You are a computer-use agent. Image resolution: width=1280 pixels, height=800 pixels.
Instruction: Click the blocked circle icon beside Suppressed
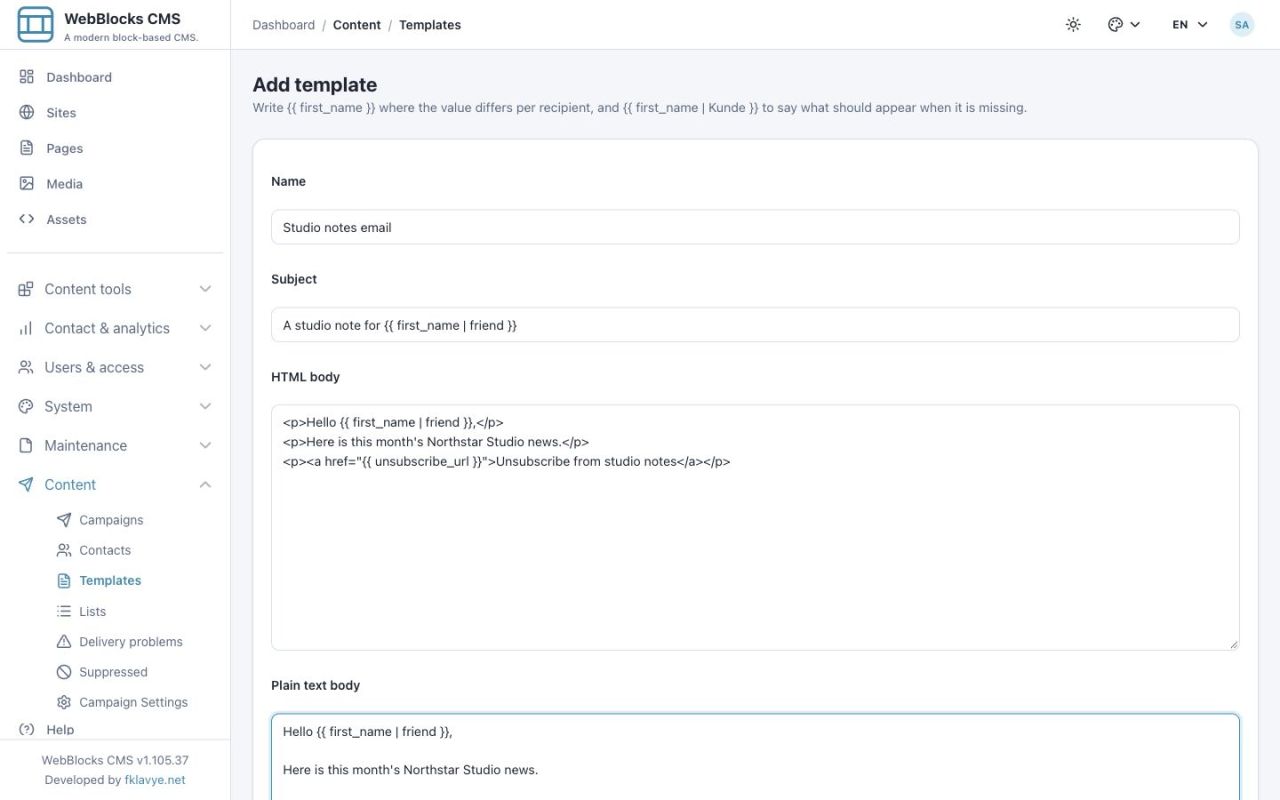pyautogui.click(x=64, y=672)
